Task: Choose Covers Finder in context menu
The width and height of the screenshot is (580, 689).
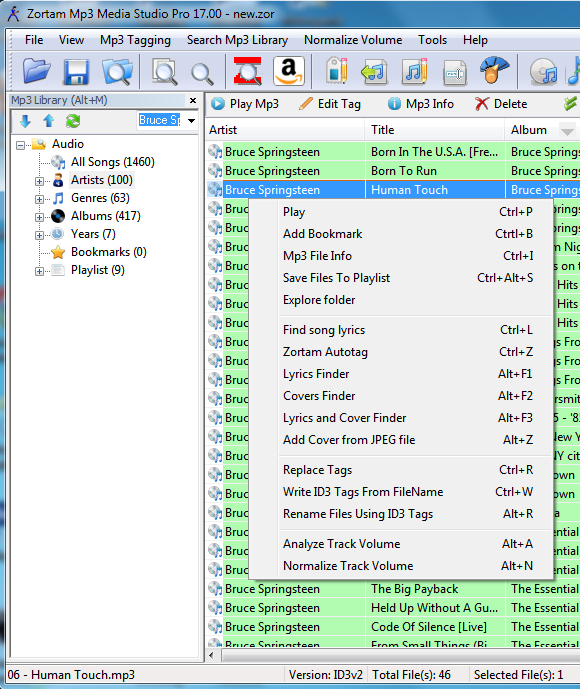Action: point(401,396)
